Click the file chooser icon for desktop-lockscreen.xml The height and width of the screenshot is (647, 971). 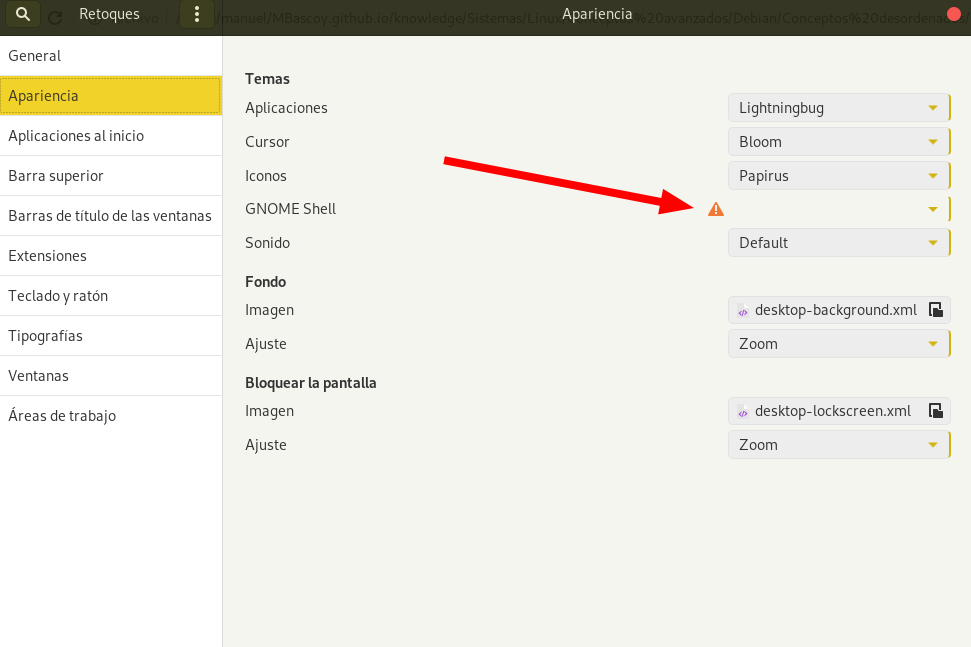tap(935, 411)
